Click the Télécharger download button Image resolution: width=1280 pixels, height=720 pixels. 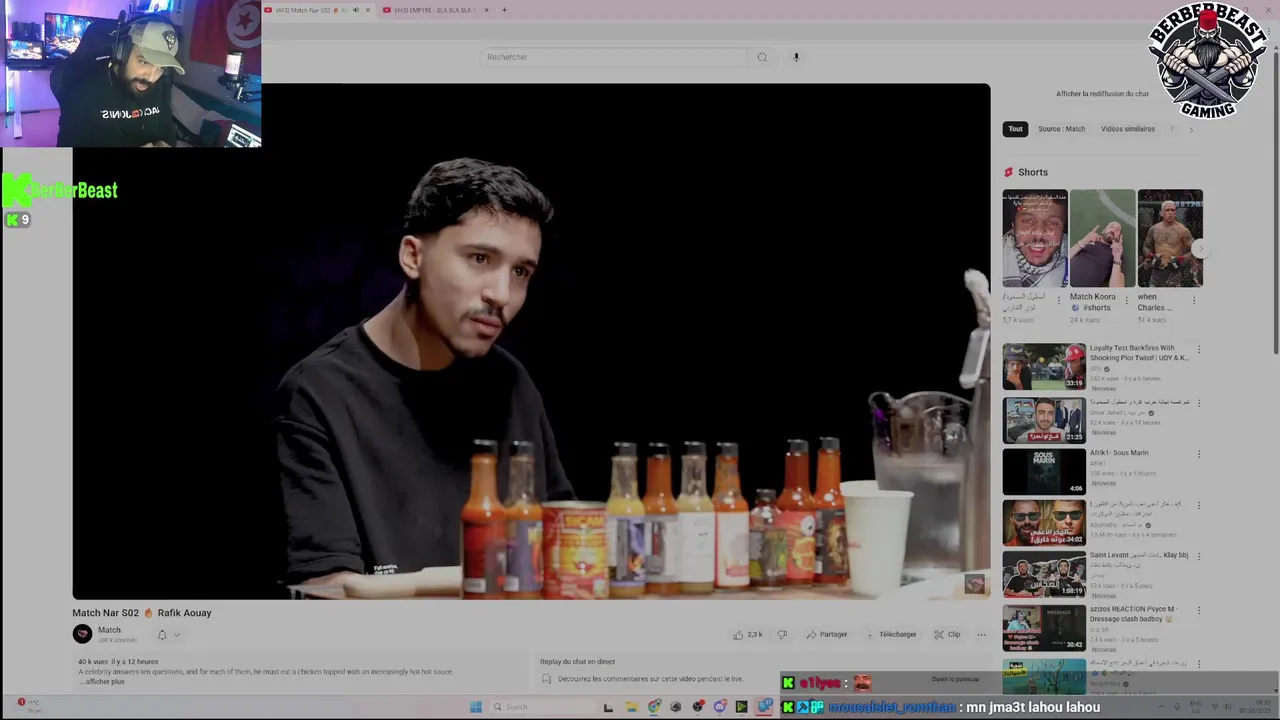coord(891,634)
